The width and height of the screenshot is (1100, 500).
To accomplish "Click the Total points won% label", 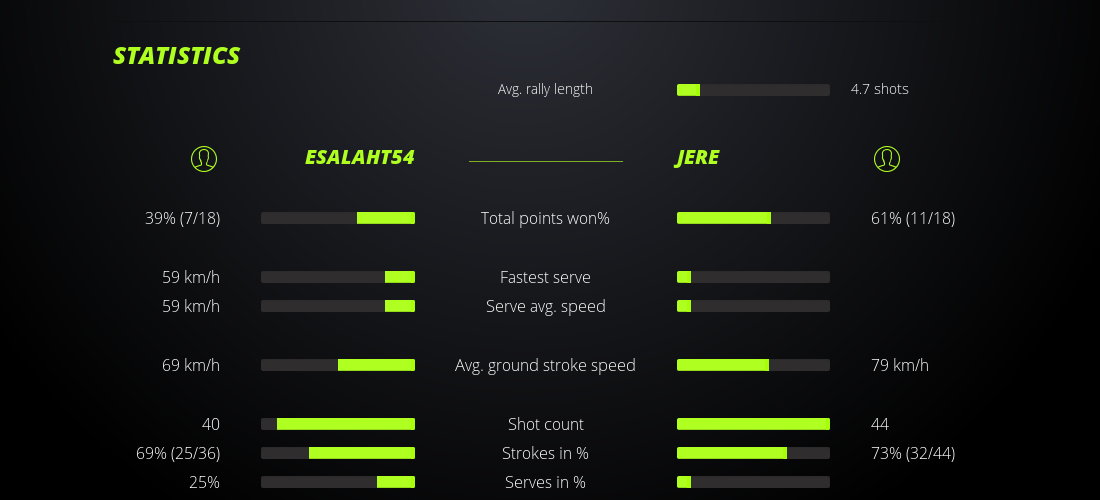I will tap(545, 218).
